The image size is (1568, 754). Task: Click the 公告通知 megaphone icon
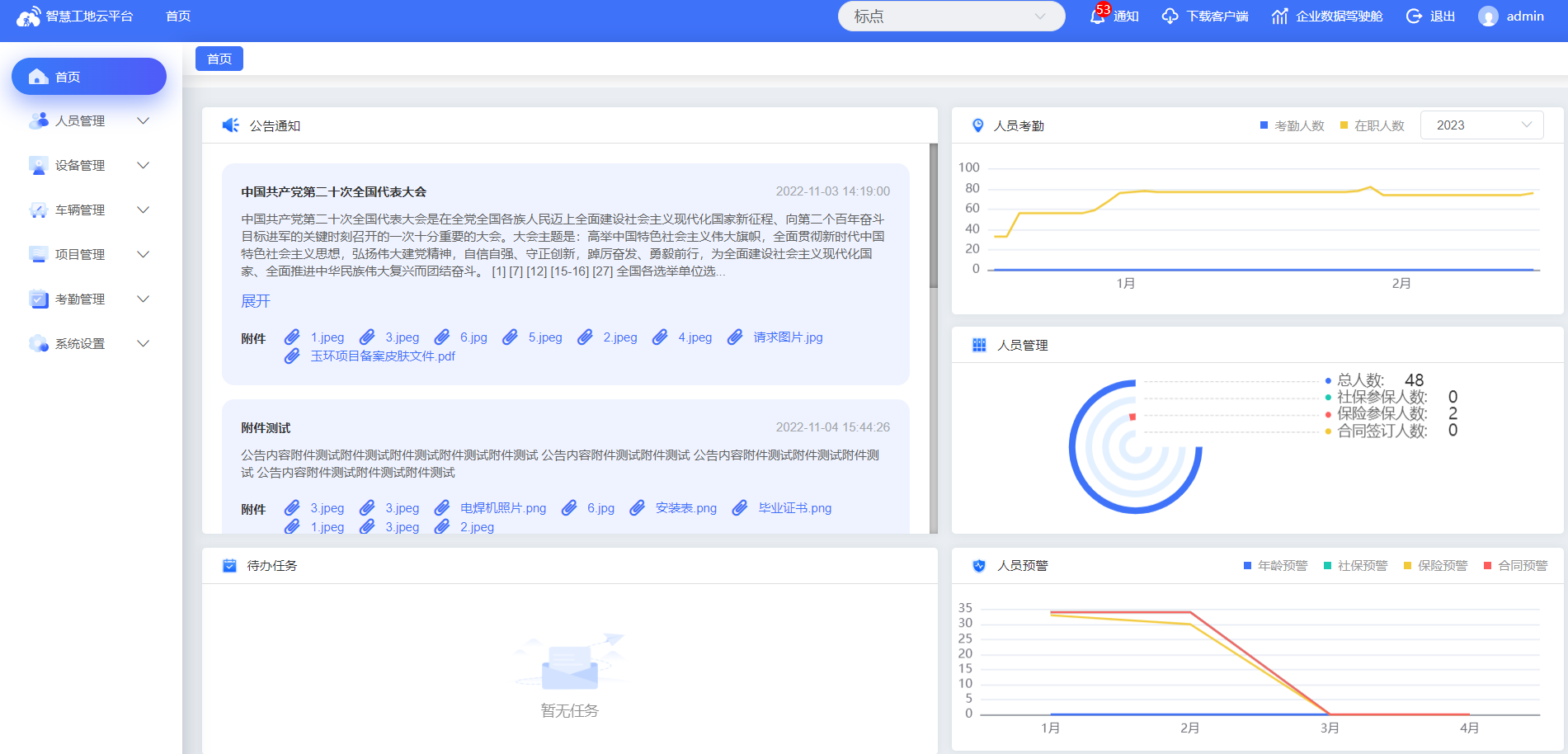230,125
